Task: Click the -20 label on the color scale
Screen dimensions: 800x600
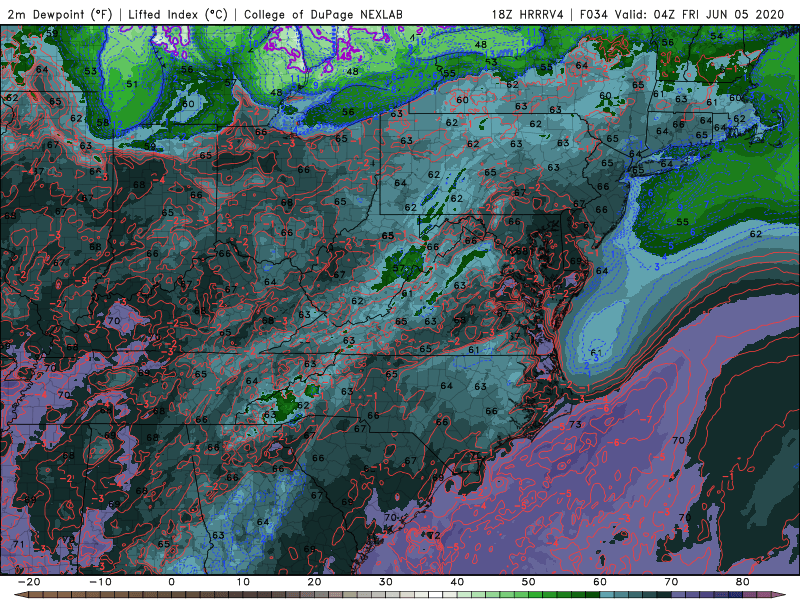Action: [x=29, y=582]
